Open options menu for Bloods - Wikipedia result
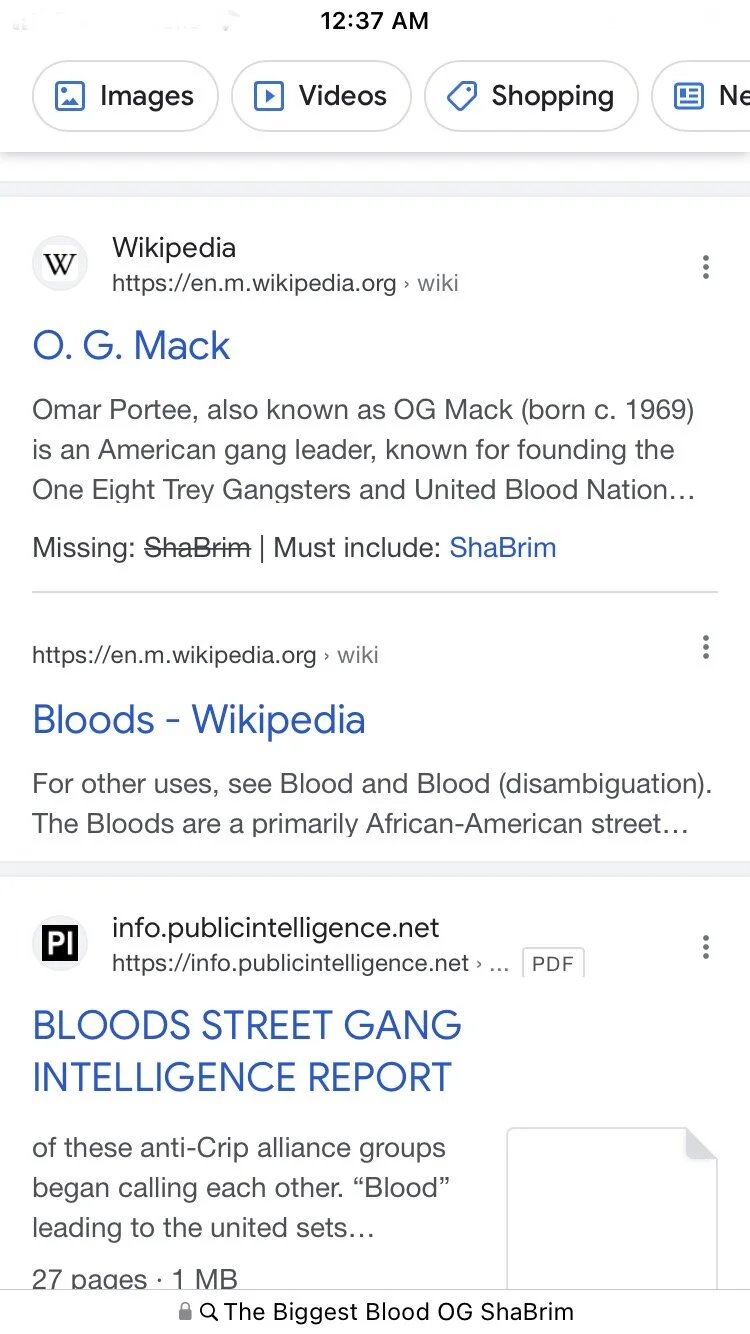This screenshot has width=750, height=1334. tap(706, 647)
